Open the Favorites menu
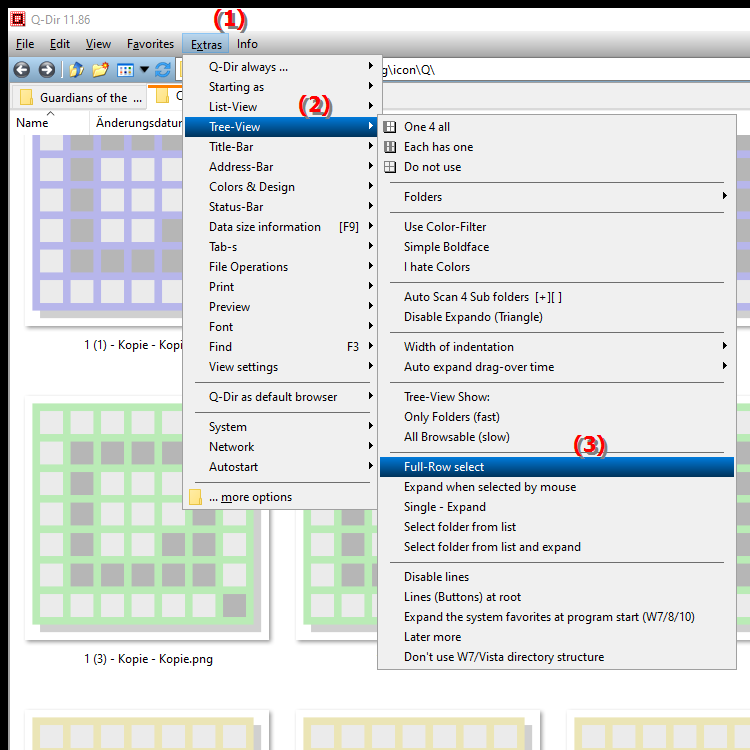Viewport: 750px width, 750px height. (150, 44)
